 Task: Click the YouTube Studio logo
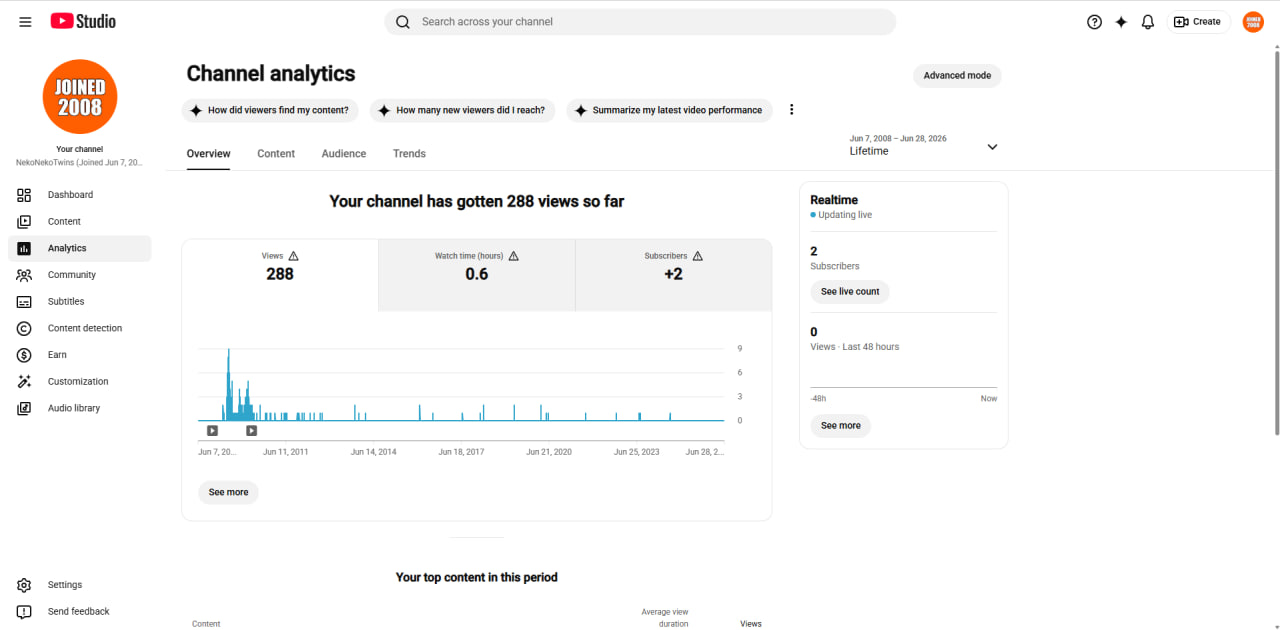tap(83, 21)
